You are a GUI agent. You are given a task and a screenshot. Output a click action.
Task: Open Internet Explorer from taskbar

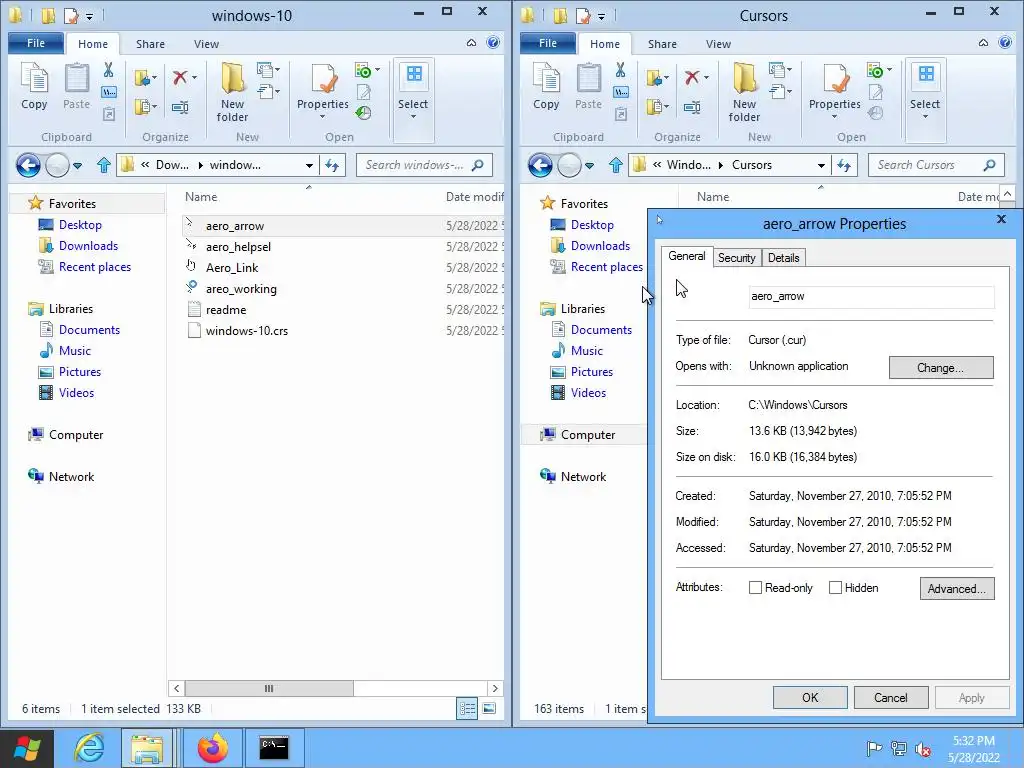tap(88, 747)
